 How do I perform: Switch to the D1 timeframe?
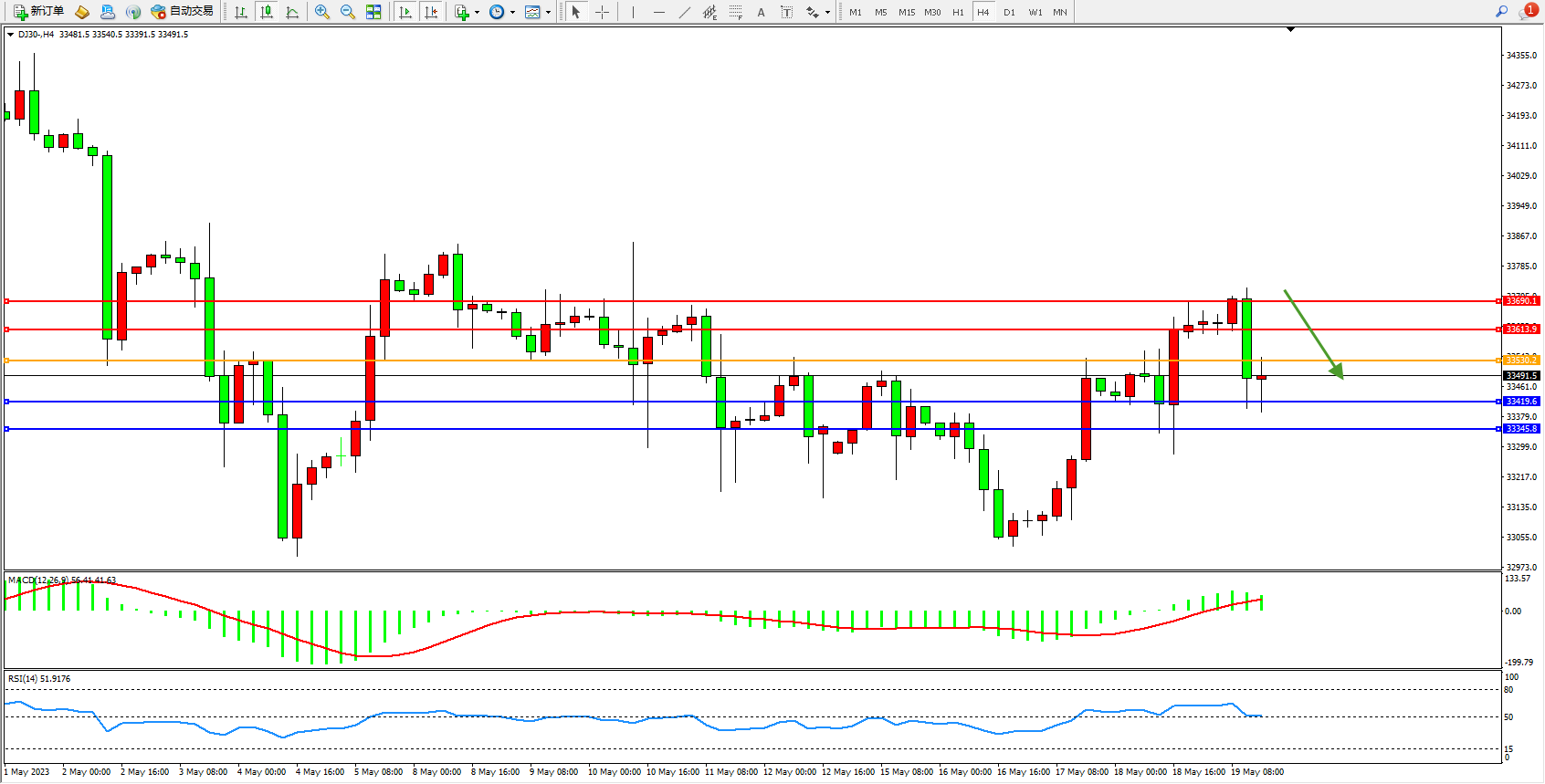(1009, 12)
